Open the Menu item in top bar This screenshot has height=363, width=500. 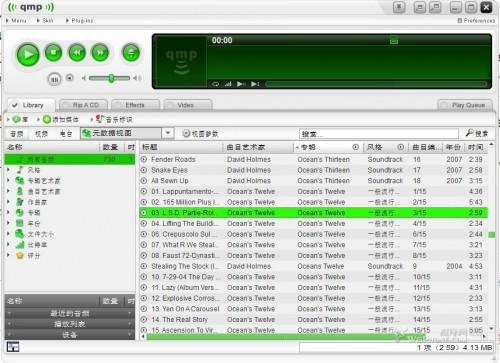click(x=16, y=21)
